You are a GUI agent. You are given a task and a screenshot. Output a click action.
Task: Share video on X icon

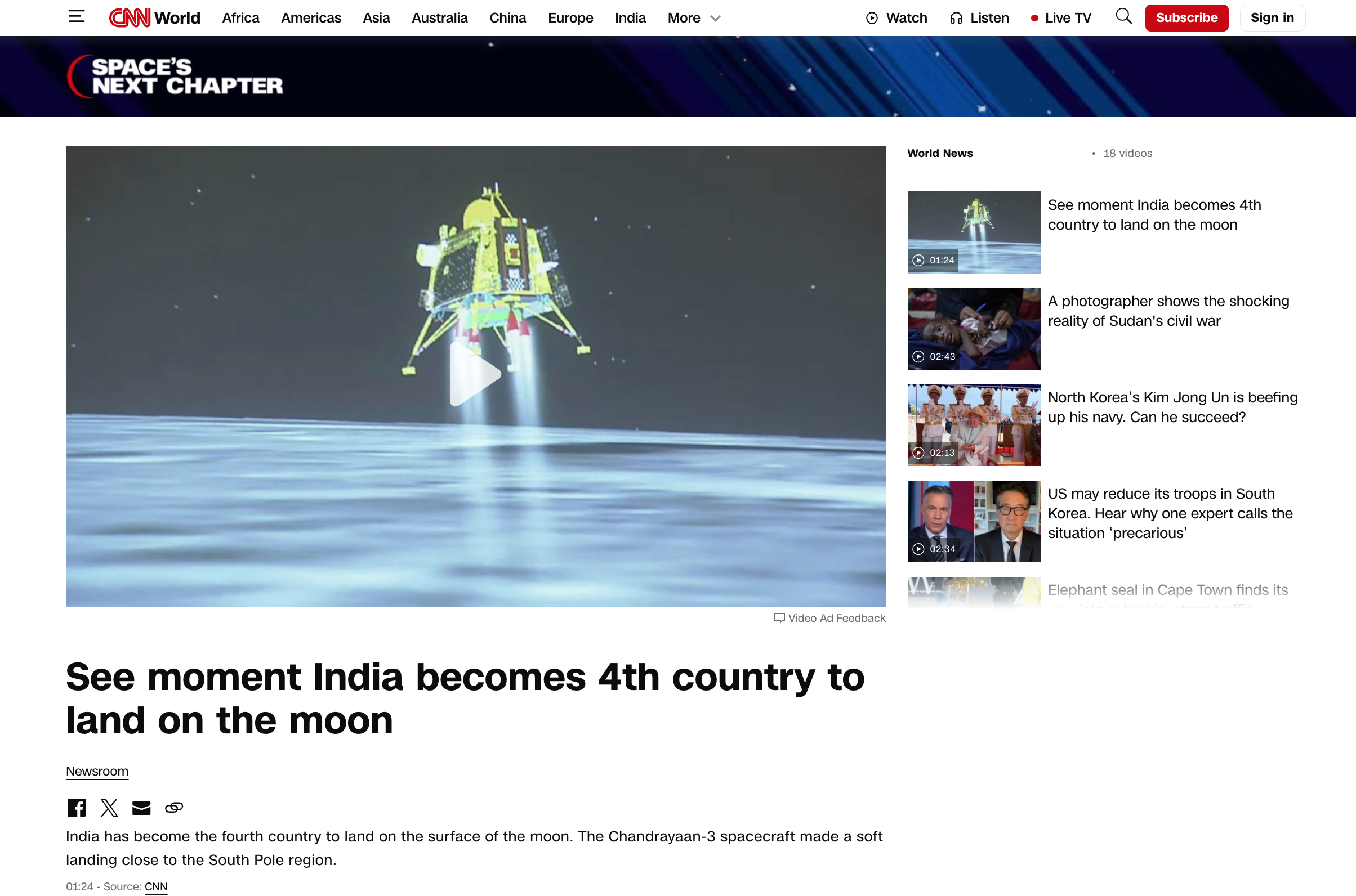click(109, 808)
